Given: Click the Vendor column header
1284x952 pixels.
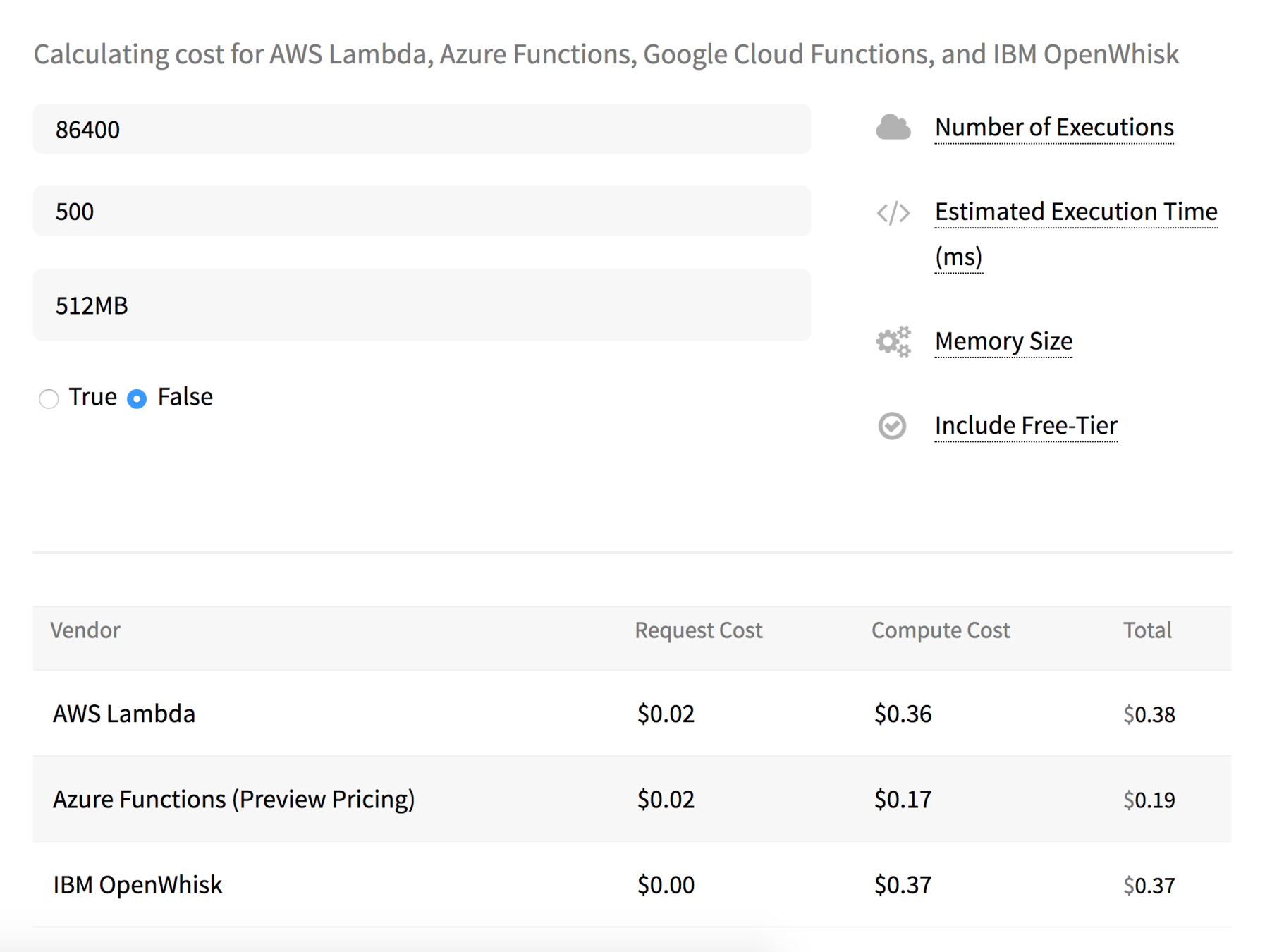Looking at the screenshot, I should 85,630.
